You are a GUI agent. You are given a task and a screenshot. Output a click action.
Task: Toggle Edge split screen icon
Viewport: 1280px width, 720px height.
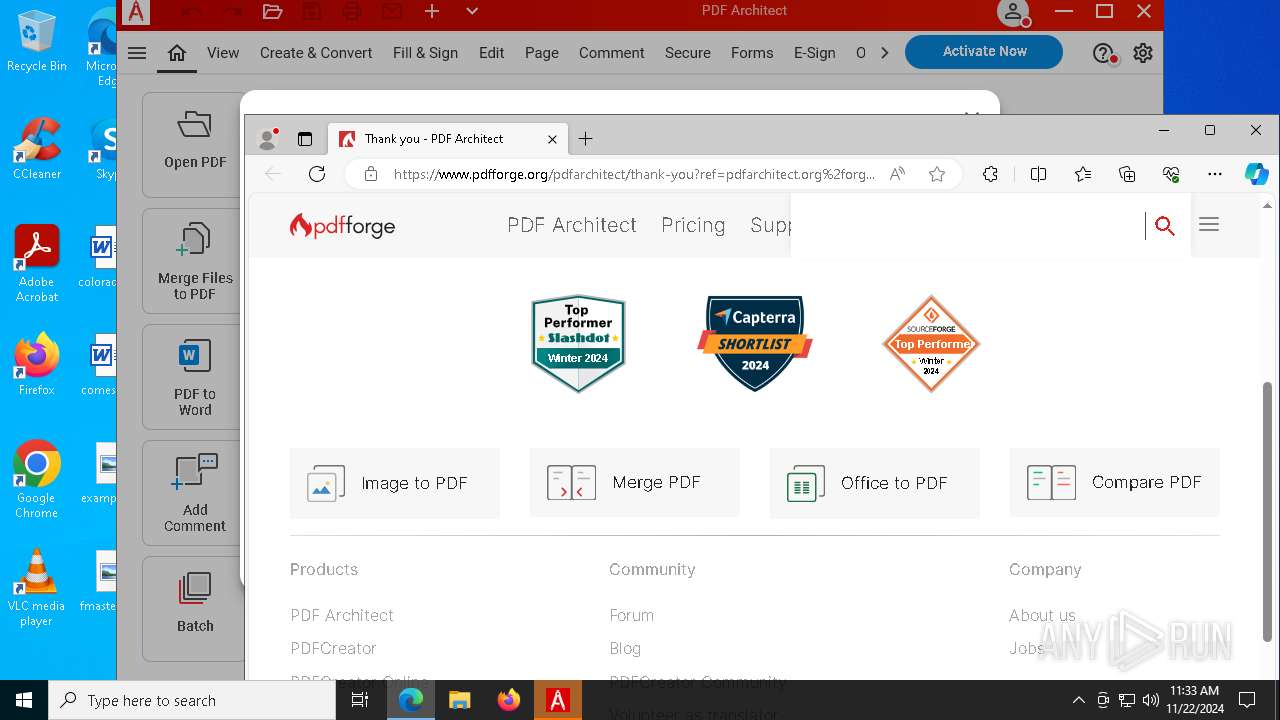tap(1038, 174)
